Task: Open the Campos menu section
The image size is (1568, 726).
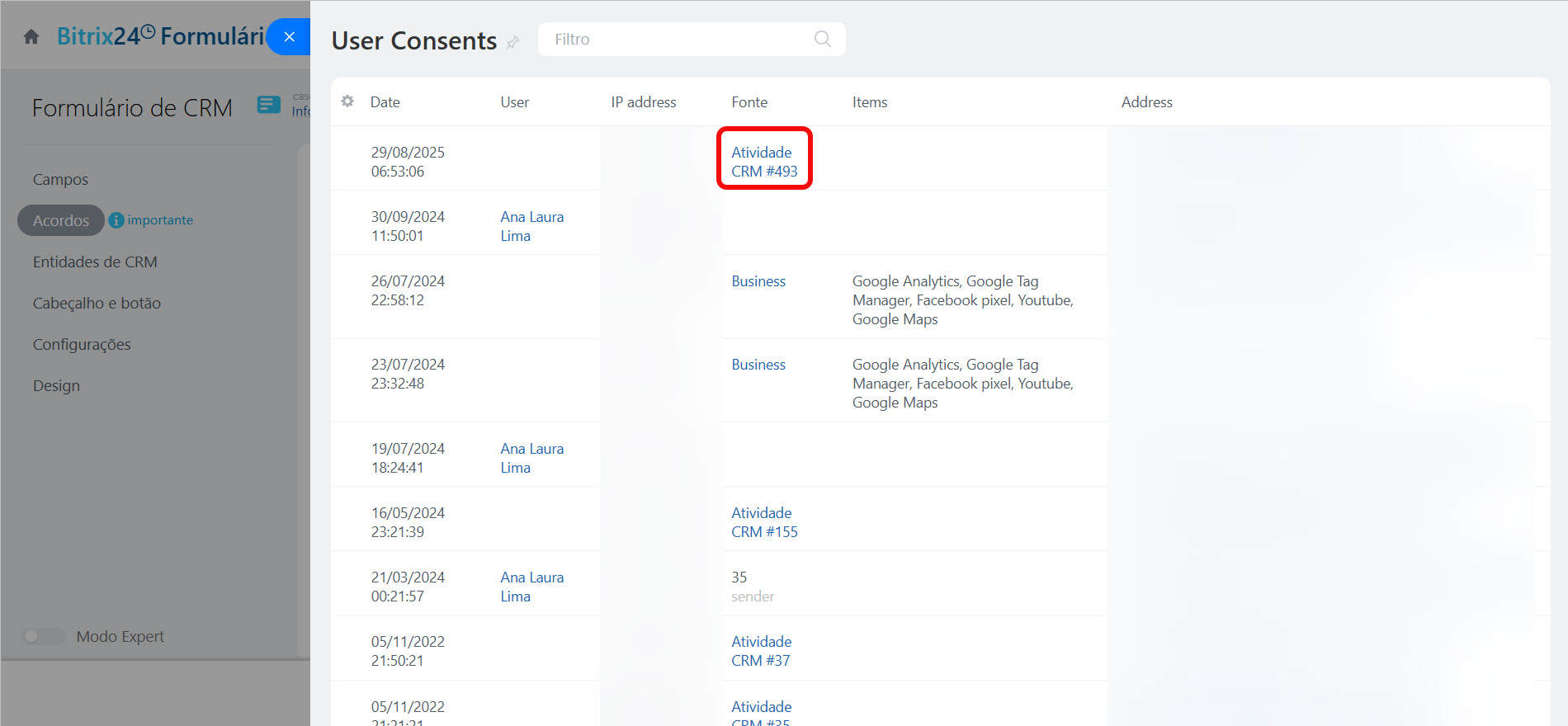Action: tap(60, 179)
